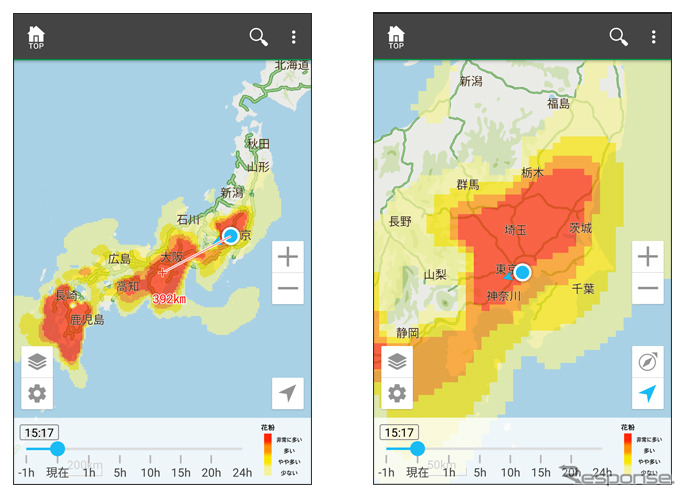Toggle the blue location tracking arrow

648,393
